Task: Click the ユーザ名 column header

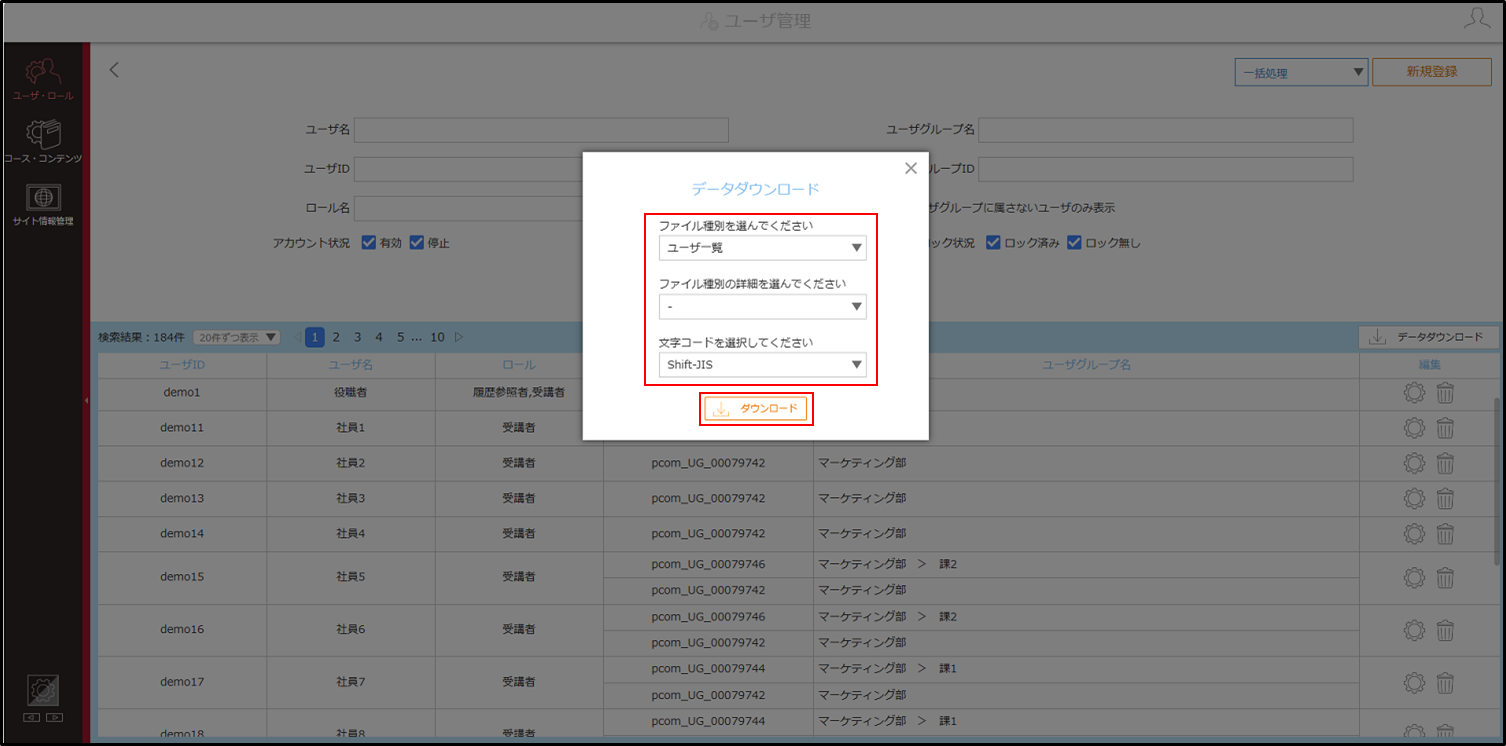Action: (x=351, y=365)
